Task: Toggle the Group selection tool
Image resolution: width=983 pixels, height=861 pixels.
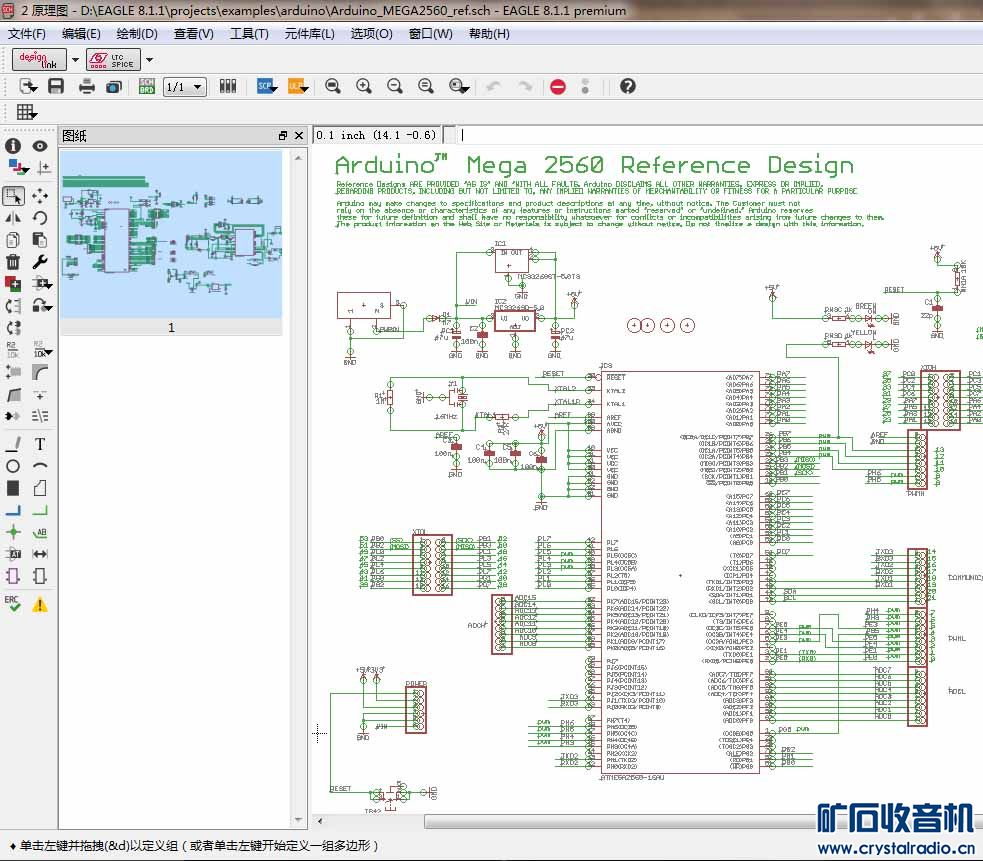Action: click(x=14, y=195)
